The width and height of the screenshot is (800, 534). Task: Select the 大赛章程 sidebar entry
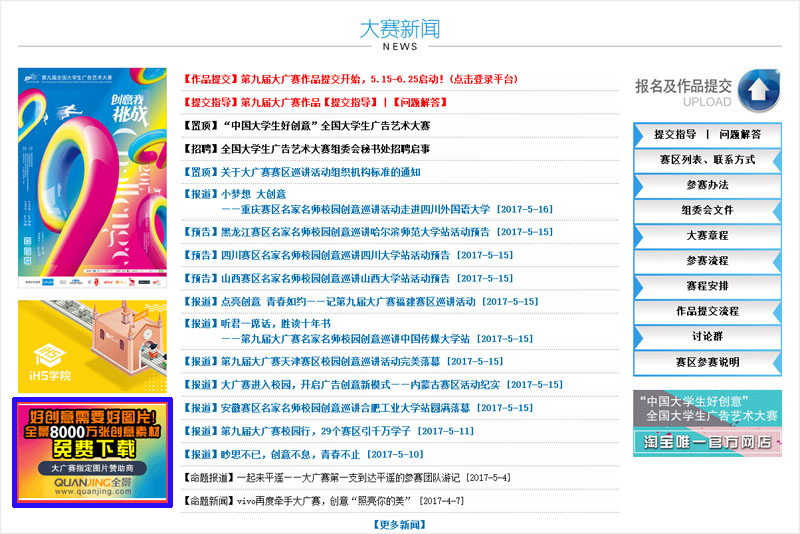707,236
